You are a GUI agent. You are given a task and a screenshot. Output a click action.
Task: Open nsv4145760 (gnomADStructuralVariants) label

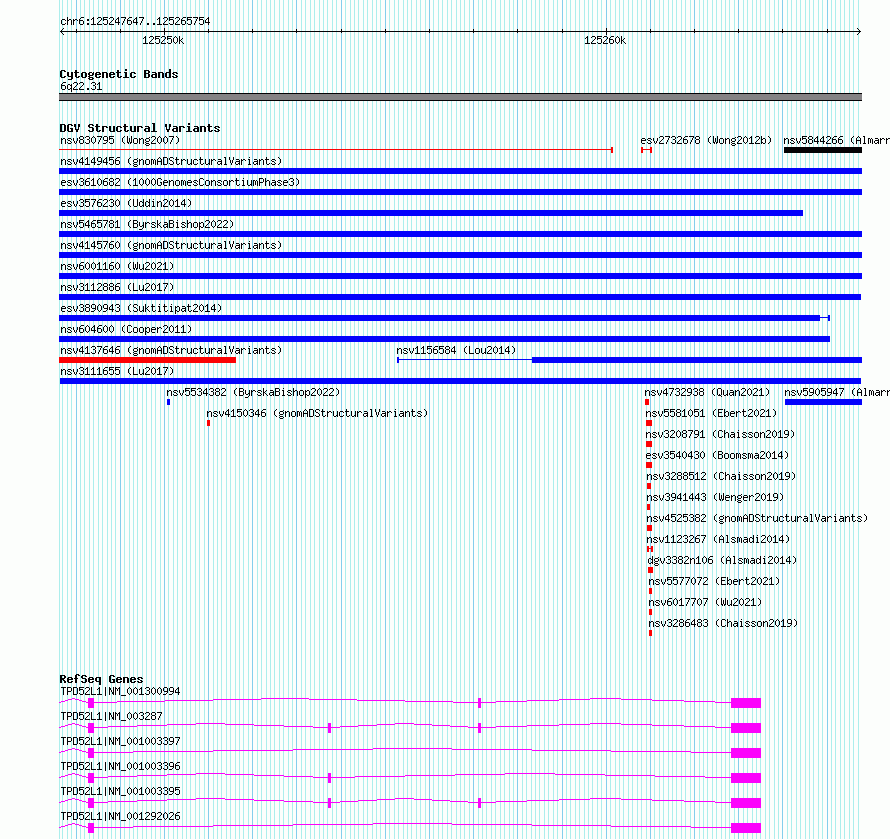coord(171,245)
